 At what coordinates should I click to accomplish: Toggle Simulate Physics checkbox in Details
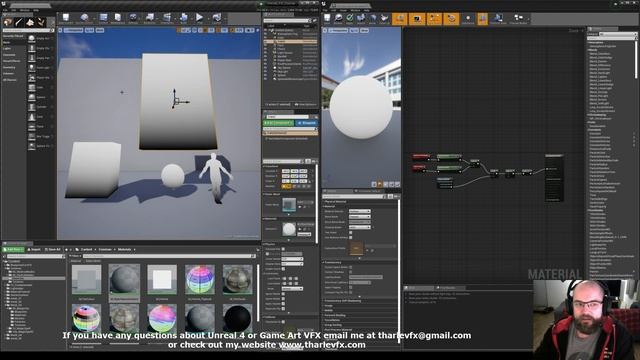pos(283,249)
